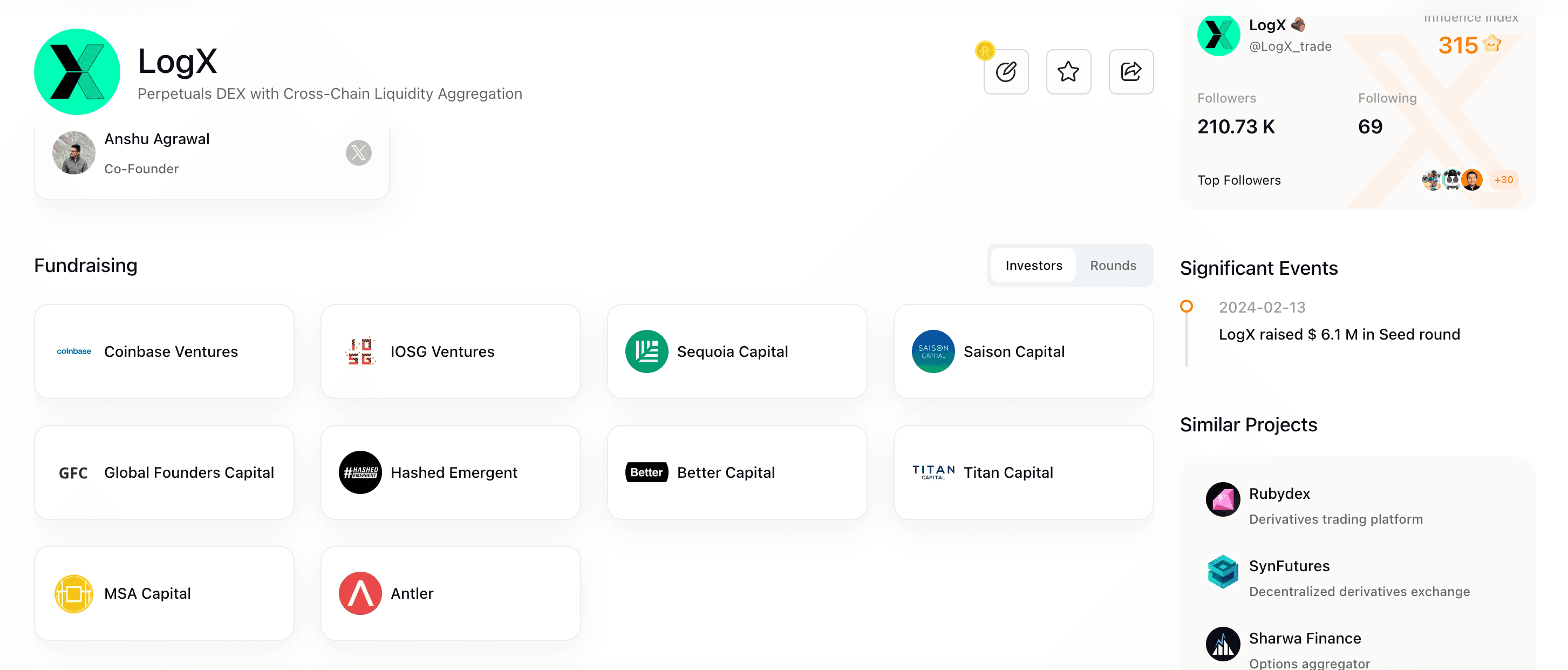This screenshot has height=670, width=1568.
Task: Open the Rubydex similar project name
Action: click(x=1279, y=494)
